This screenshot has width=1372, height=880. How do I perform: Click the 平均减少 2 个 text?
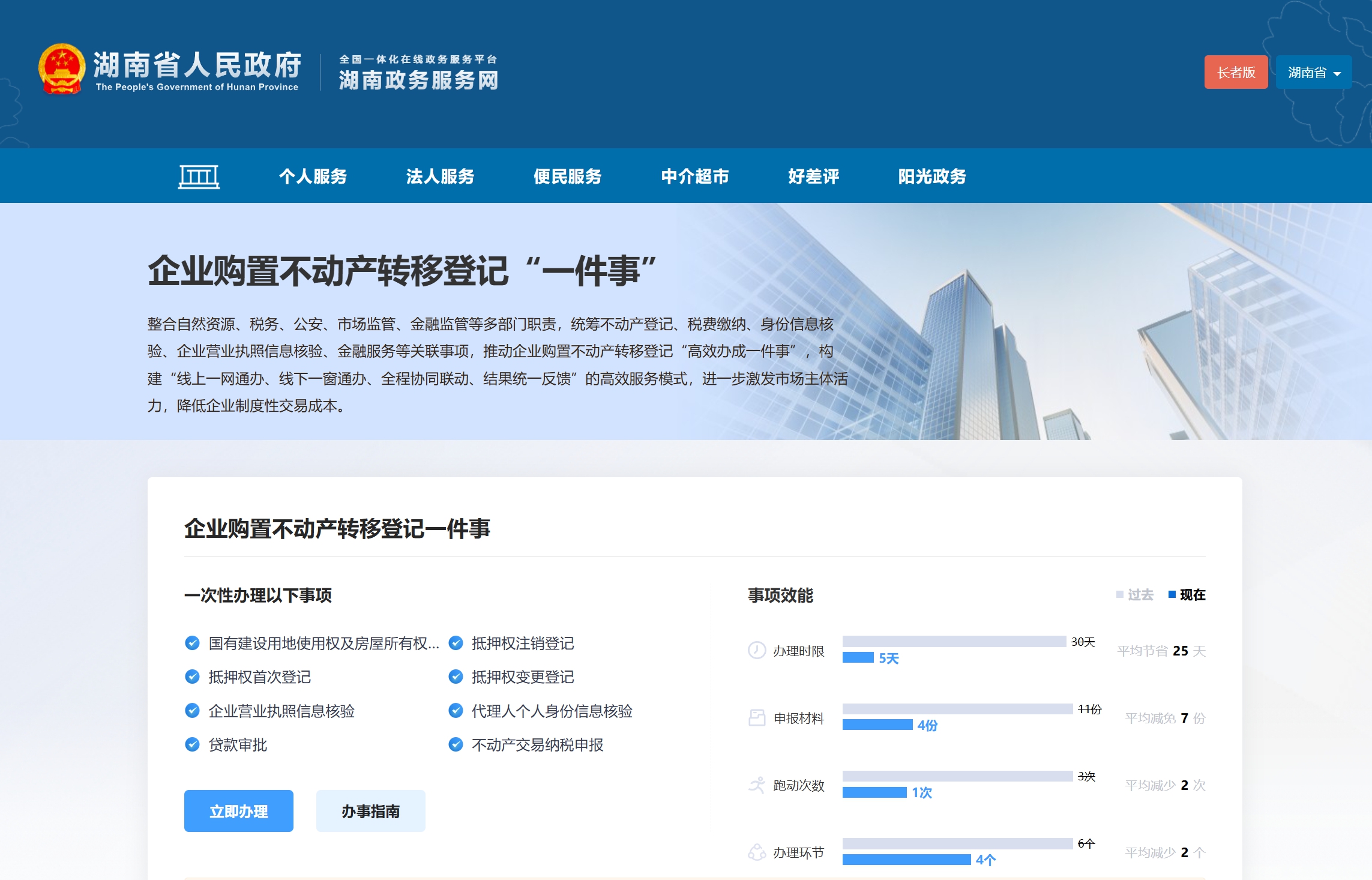pos(1165,852)
